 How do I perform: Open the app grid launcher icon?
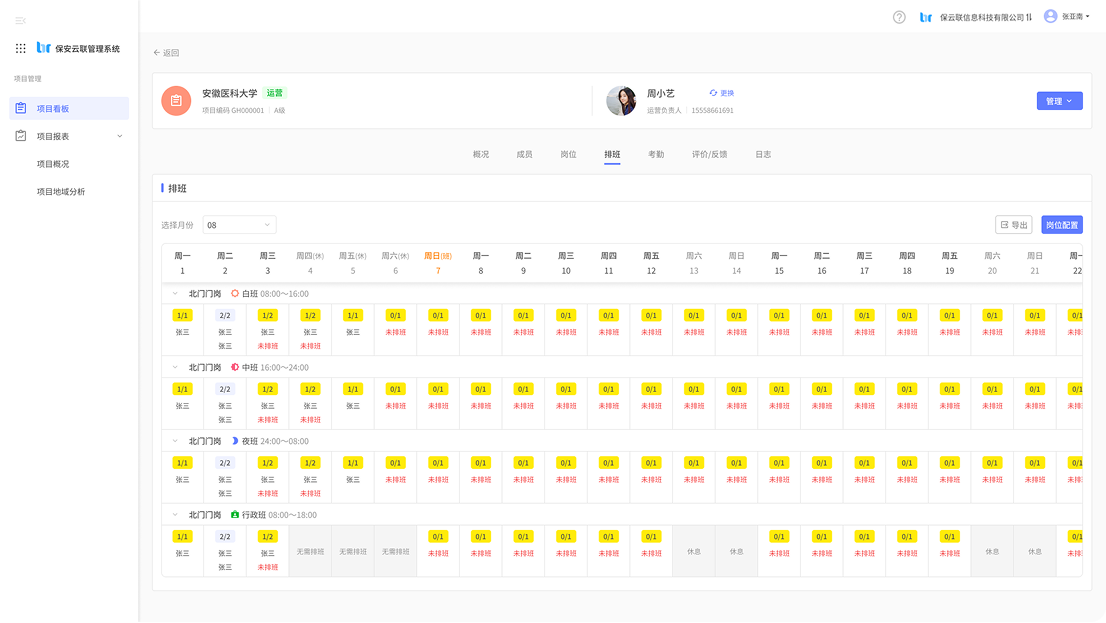click(21, 48)
